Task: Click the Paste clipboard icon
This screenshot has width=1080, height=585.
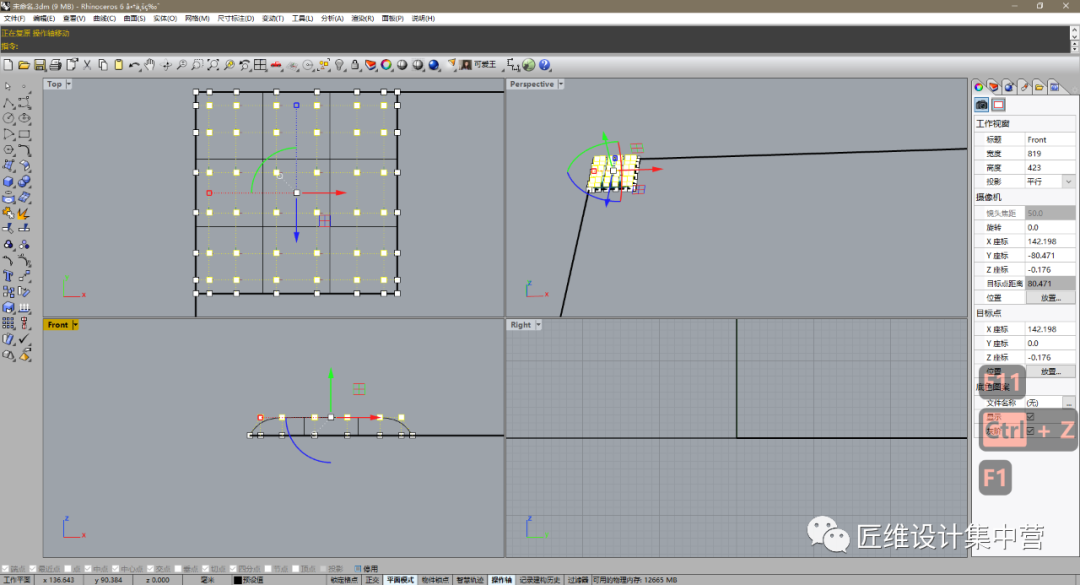Action: (118, 65)
